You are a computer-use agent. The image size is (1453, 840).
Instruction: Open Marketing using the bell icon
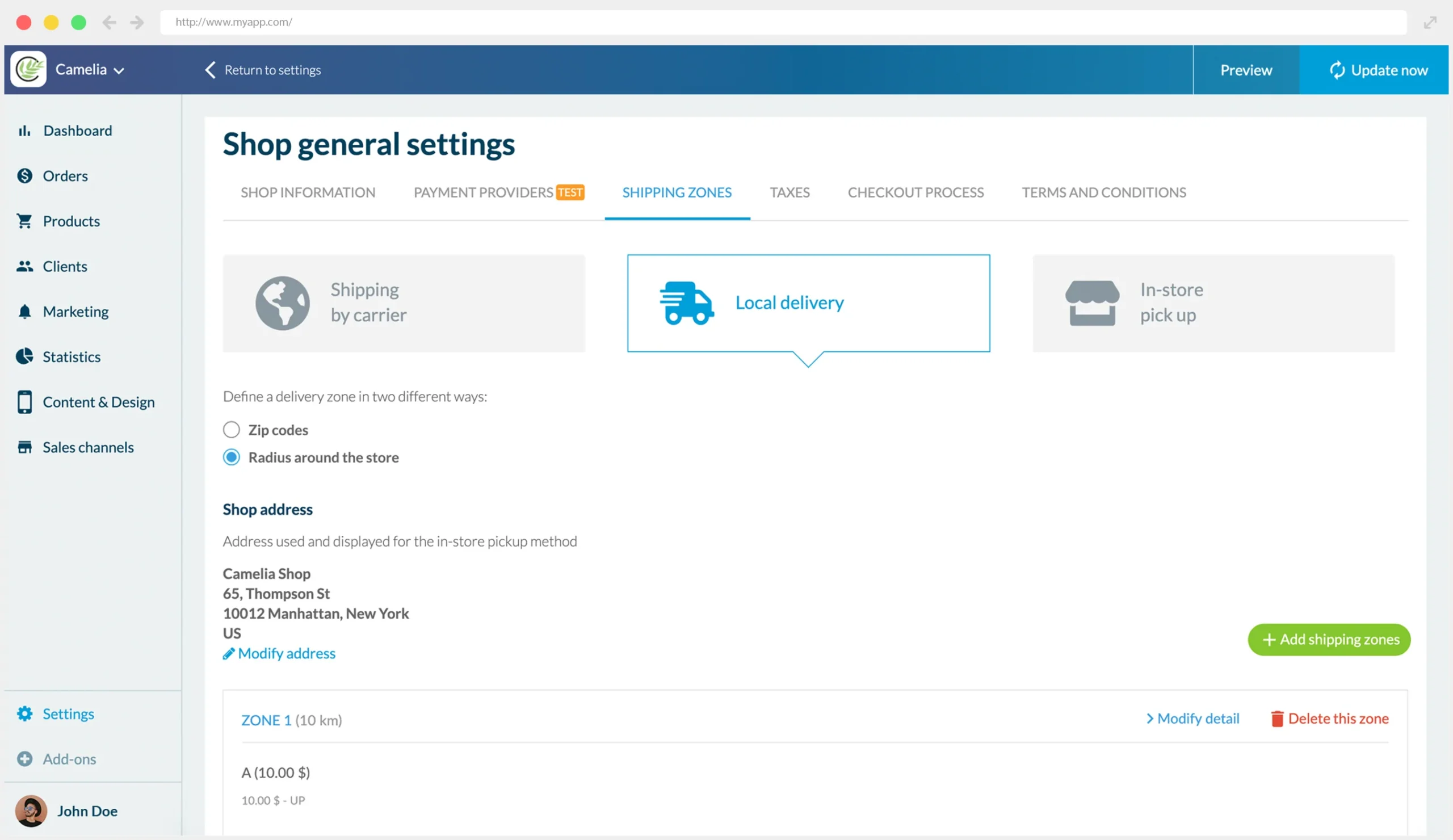point(24,312)
